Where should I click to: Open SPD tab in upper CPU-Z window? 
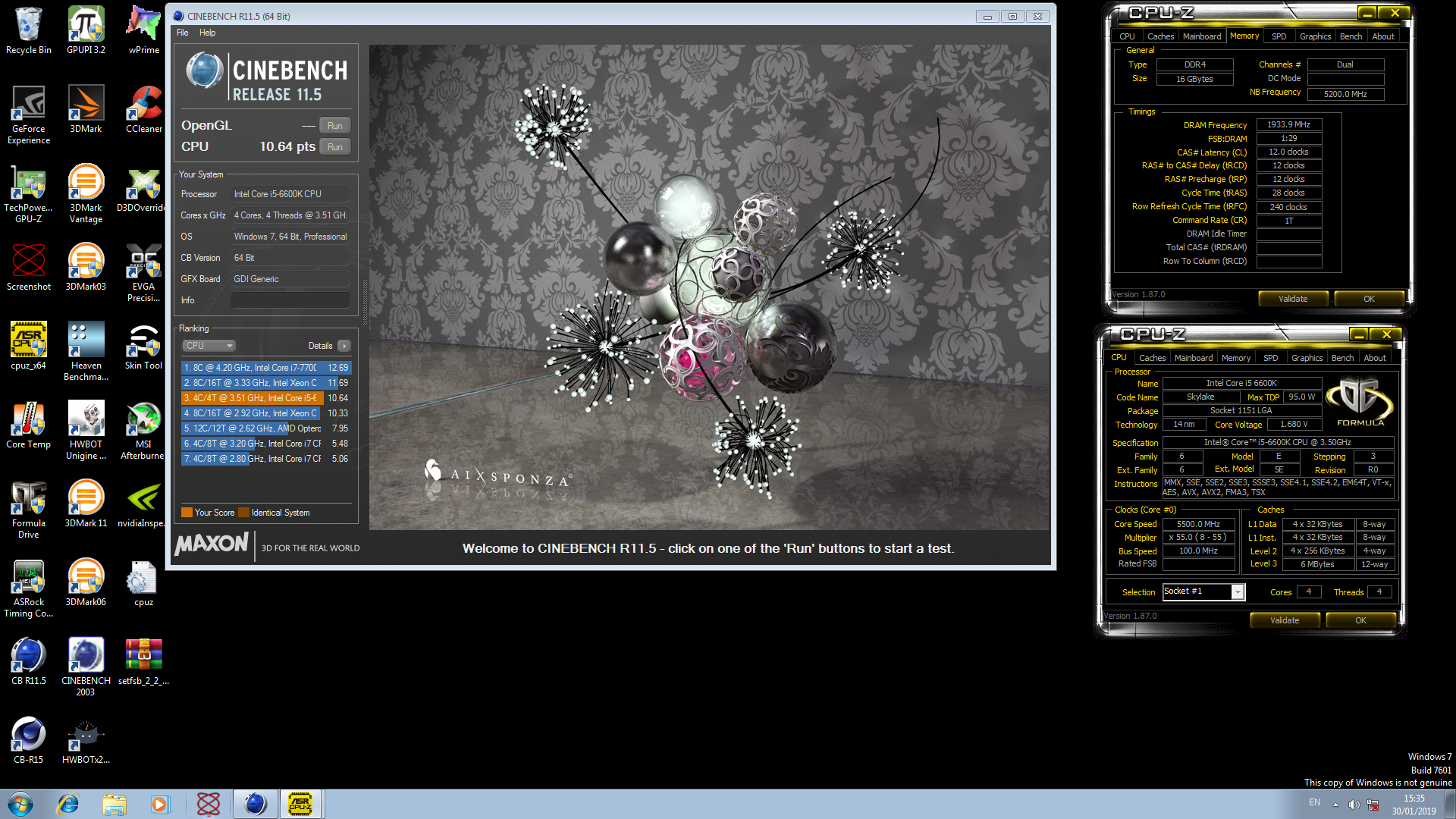(1279, 36)
